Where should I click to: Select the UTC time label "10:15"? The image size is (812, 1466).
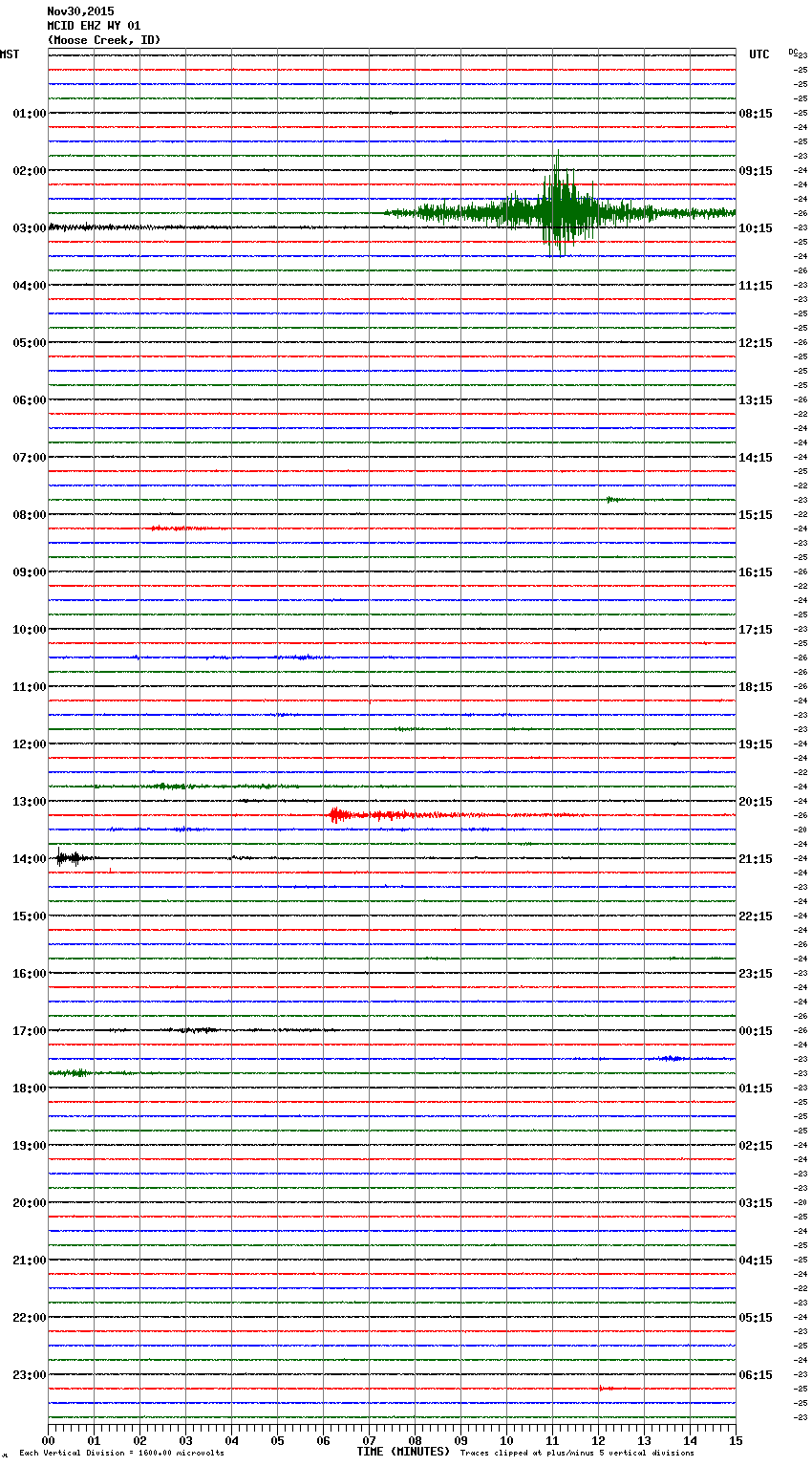756,228
